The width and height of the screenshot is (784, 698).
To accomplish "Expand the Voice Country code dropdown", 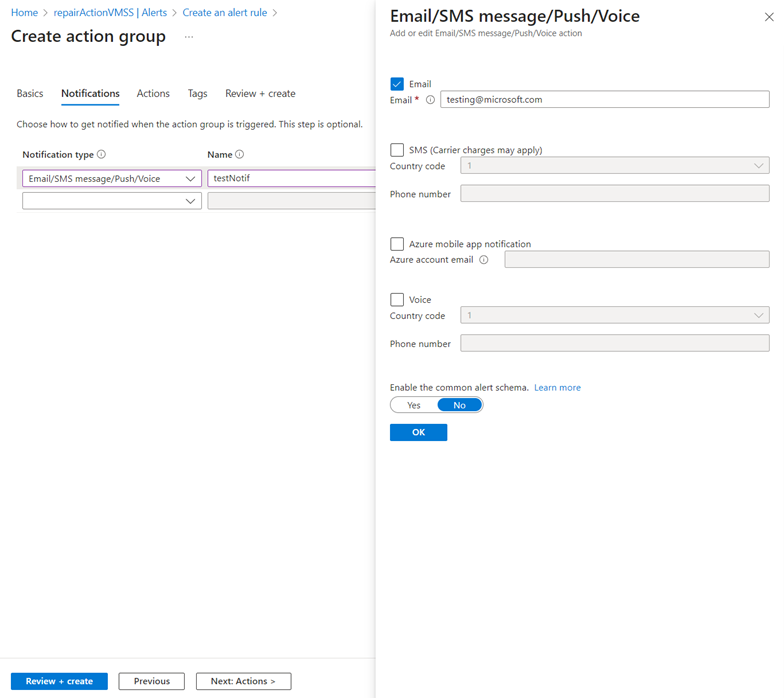I will click(614, 316).
